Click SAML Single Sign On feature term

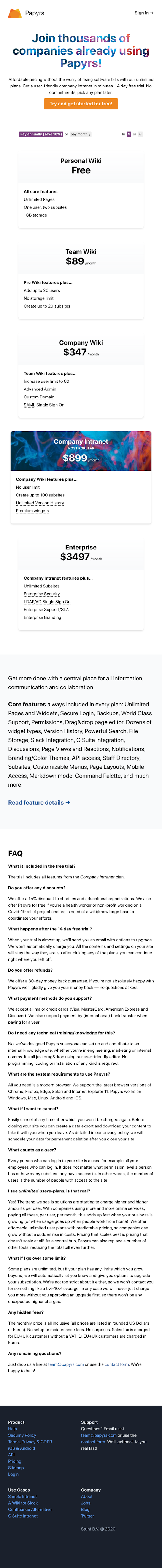44,405
